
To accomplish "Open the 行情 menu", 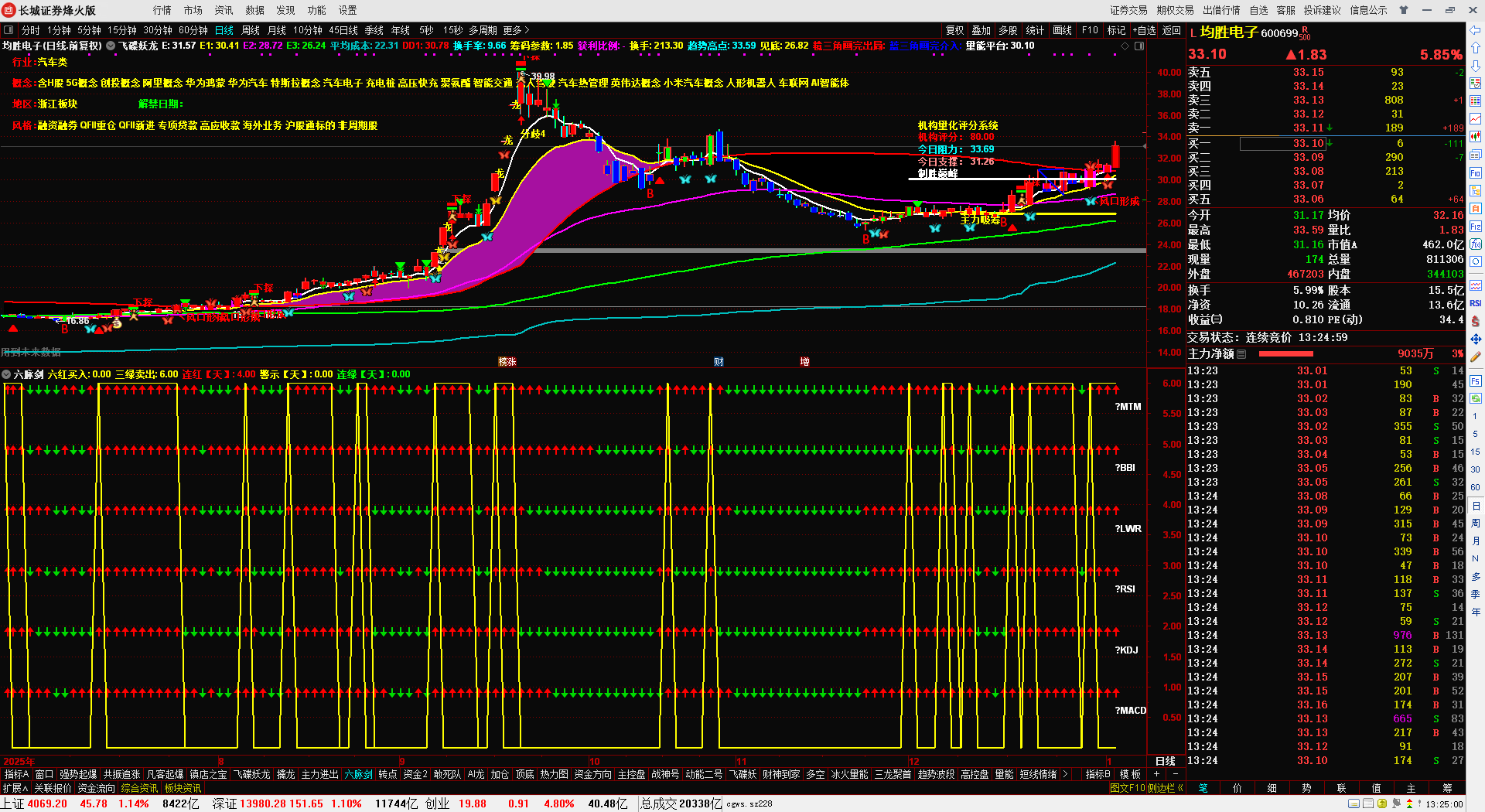I will [162, 10].
